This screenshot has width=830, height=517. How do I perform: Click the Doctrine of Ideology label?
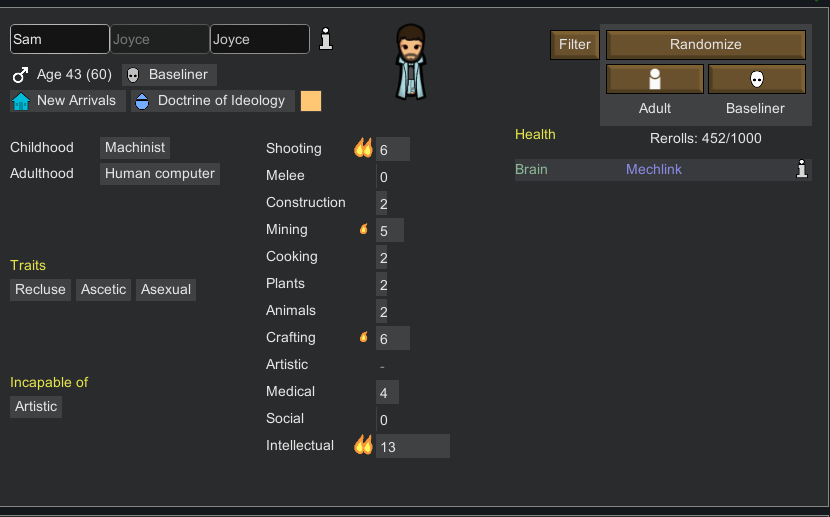pos(221,101)
